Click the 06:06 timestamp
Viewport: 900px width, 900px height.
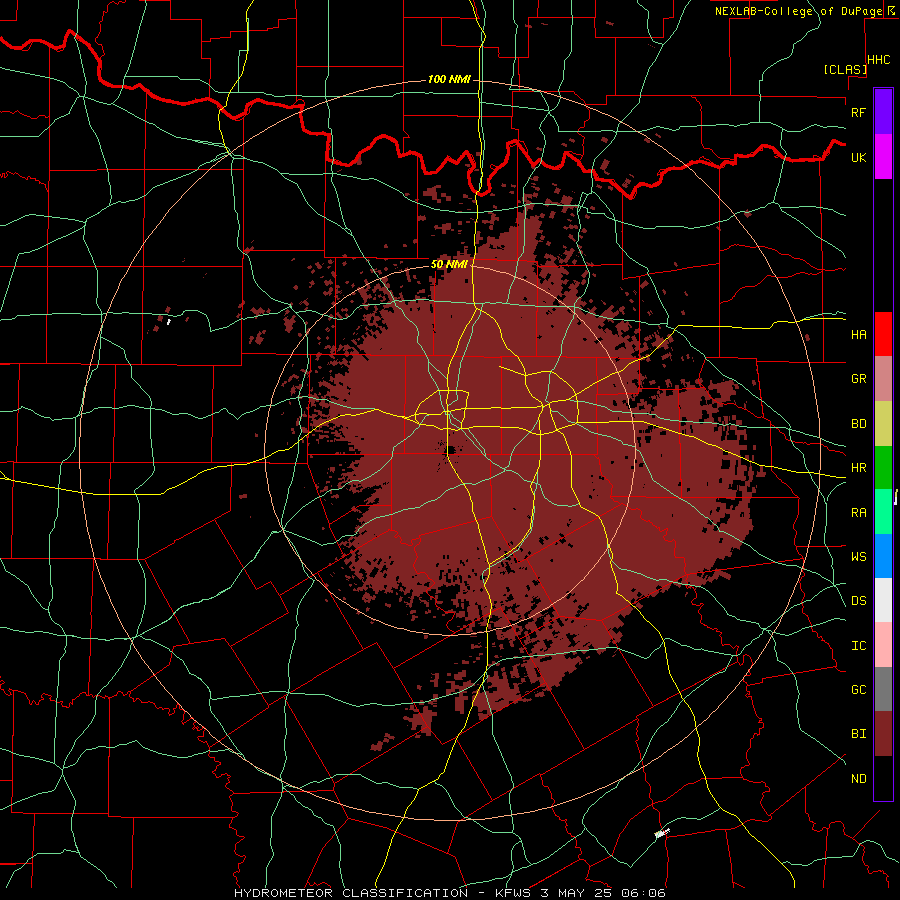click(x=643, y=893)
